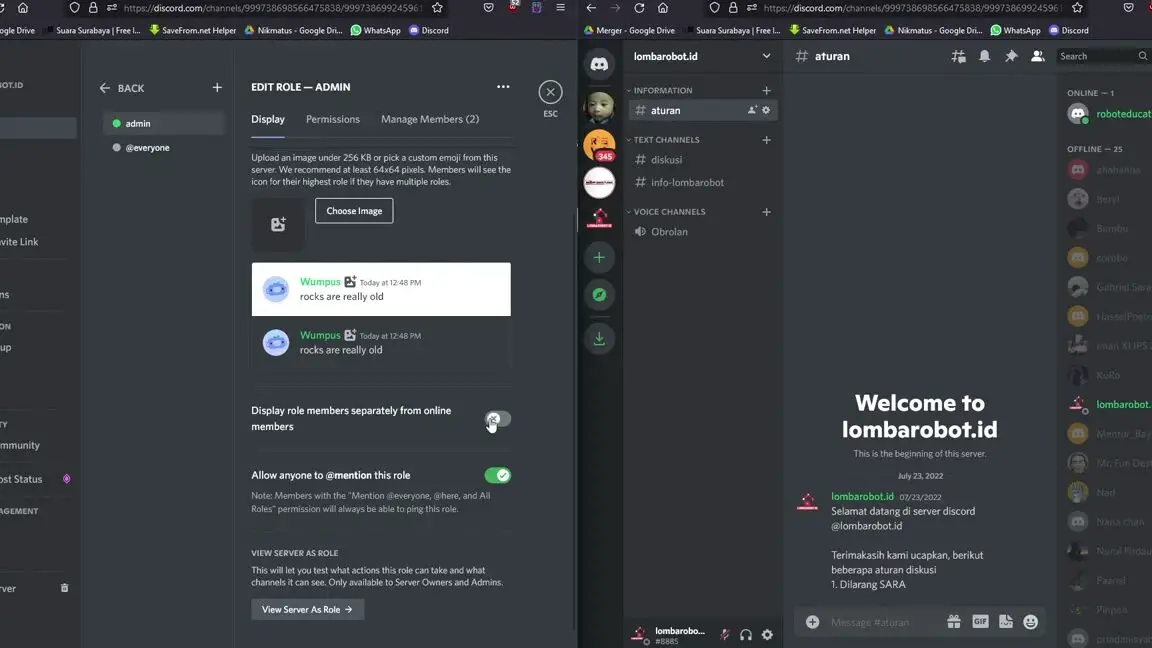This screenshot has width=1152, height=648.
Task: Click home icon in right browser toolbar
Action: pyautogui.click(x=663, y=8)
